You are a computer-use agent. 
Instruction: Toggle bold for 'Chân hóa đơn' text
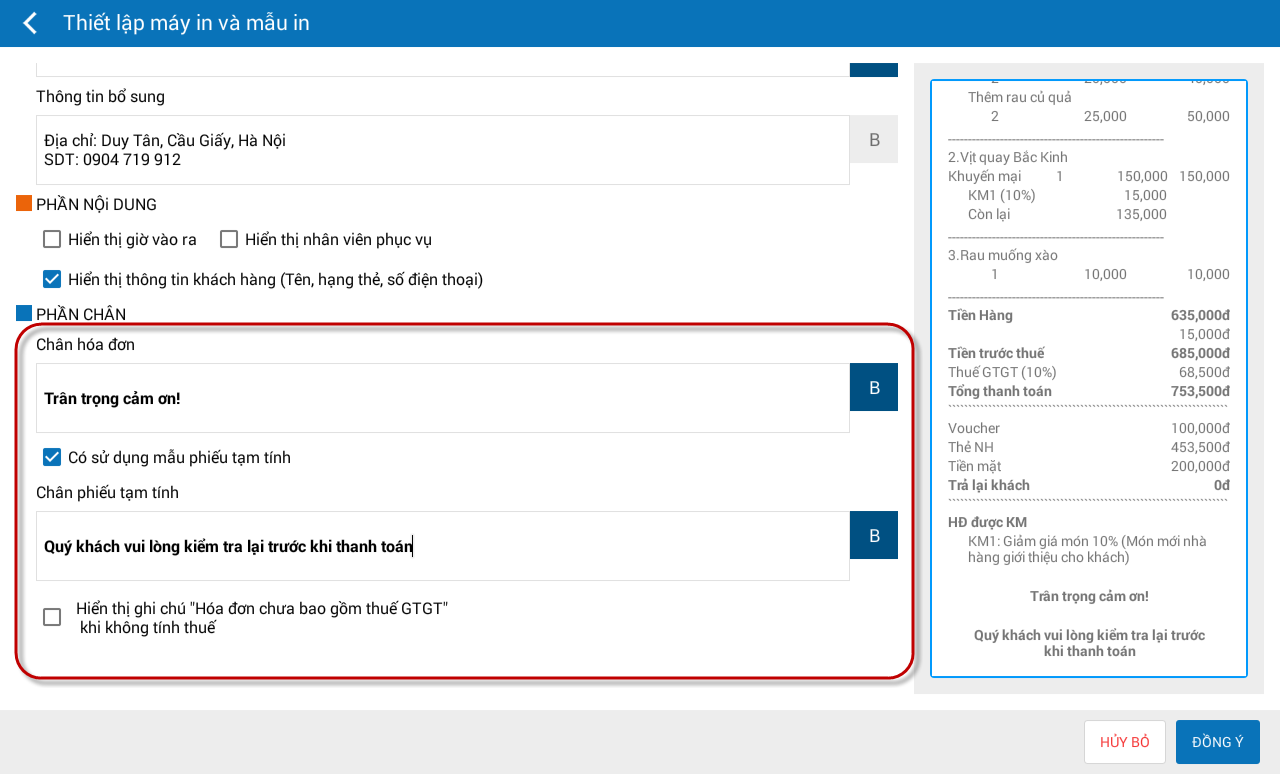coord(874,388)
